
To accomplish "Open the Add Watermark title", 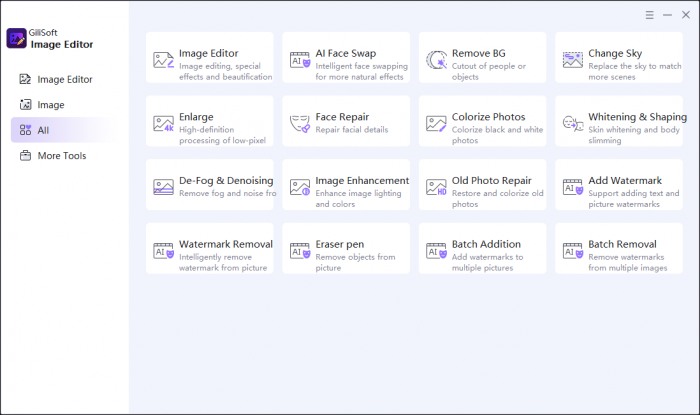I will pos(625,181).
